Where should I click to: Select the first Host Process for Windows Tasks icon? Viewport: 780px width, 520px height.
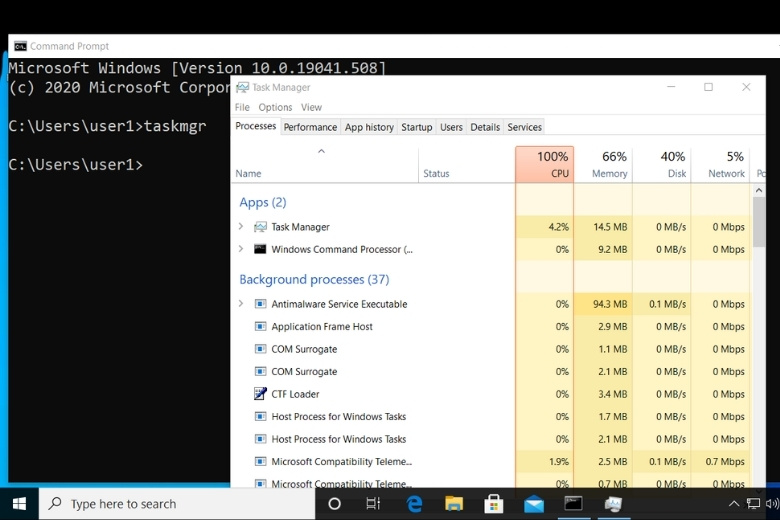260,416
